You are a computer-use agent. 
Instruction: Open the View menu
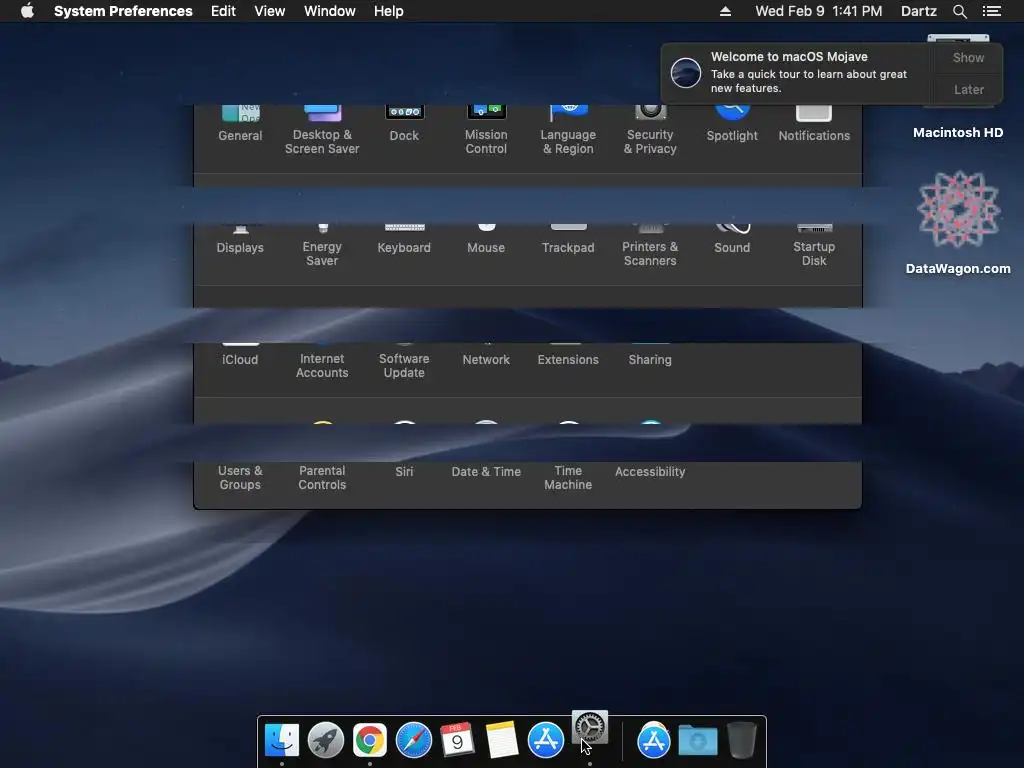270,11
